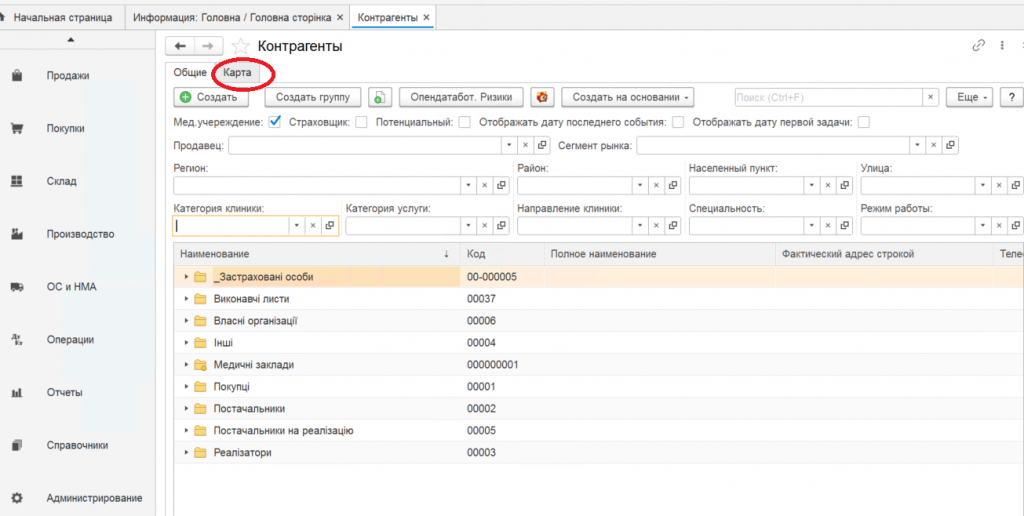Click the red icon before Создать на основании
Viewport: 1024px width, 516px height.
tap(542, 97)
